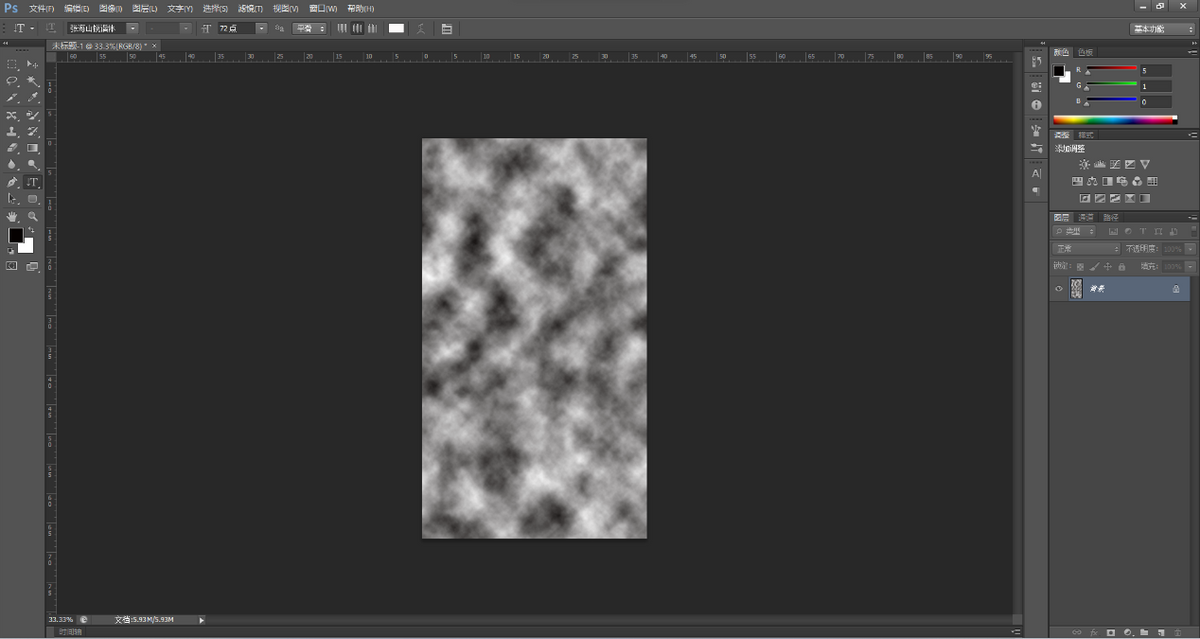The image size is (1200, 639).
Task: Pick the Pen tool
Action: [x=12, y=183]
